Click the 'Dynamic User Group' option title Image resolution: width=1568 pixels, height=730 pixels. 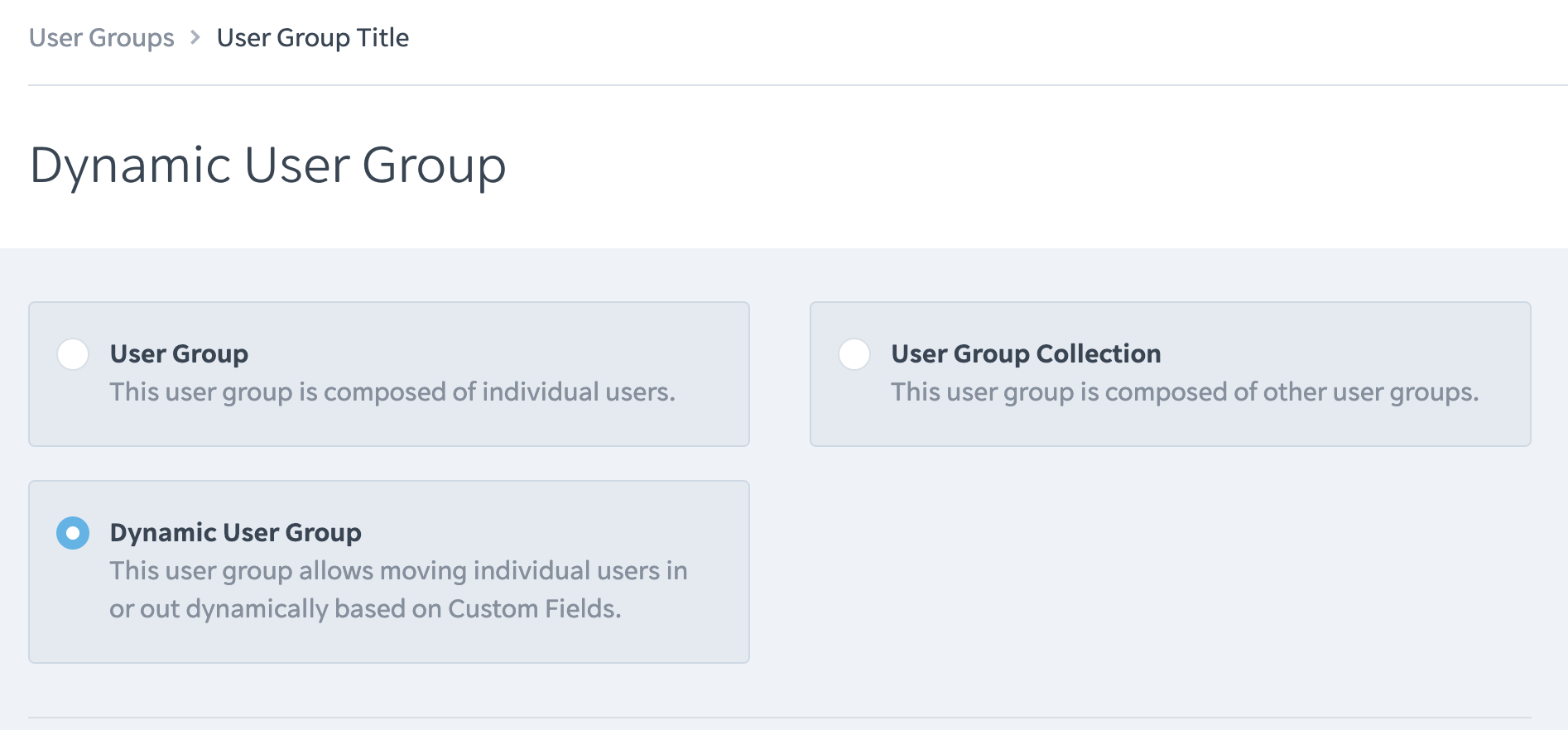(235, 533)
